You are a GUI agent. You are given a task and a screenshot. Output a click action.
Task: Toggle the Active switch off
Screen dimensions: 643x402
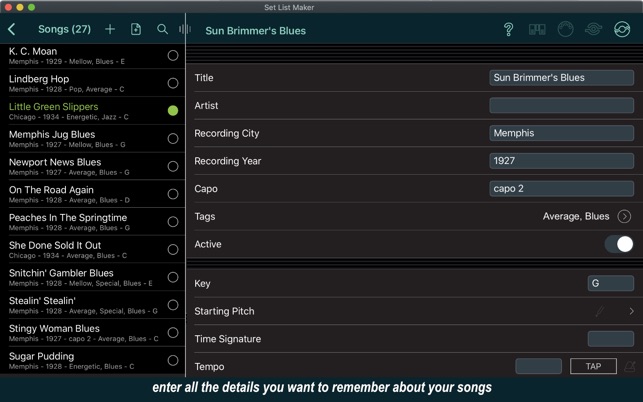pos(619,244)
